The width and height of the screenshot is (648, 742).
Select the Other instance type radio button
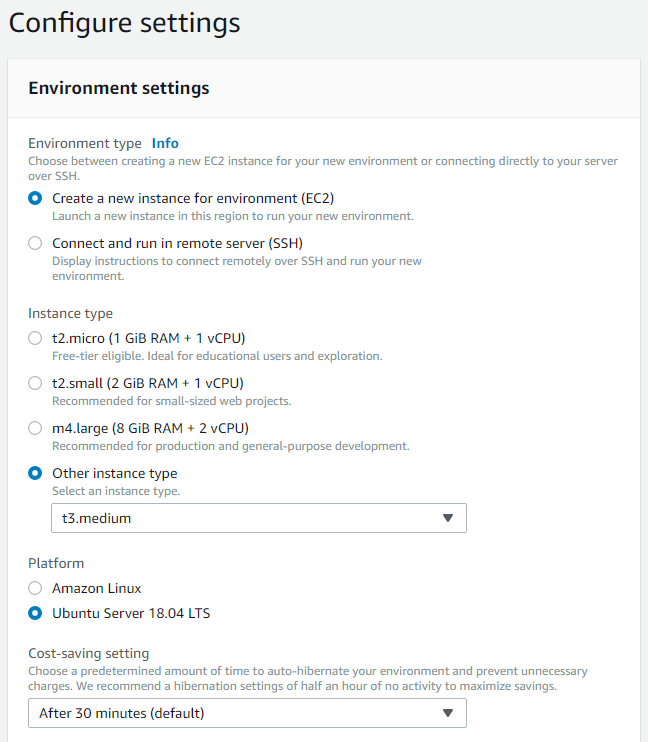pos(36,473)
